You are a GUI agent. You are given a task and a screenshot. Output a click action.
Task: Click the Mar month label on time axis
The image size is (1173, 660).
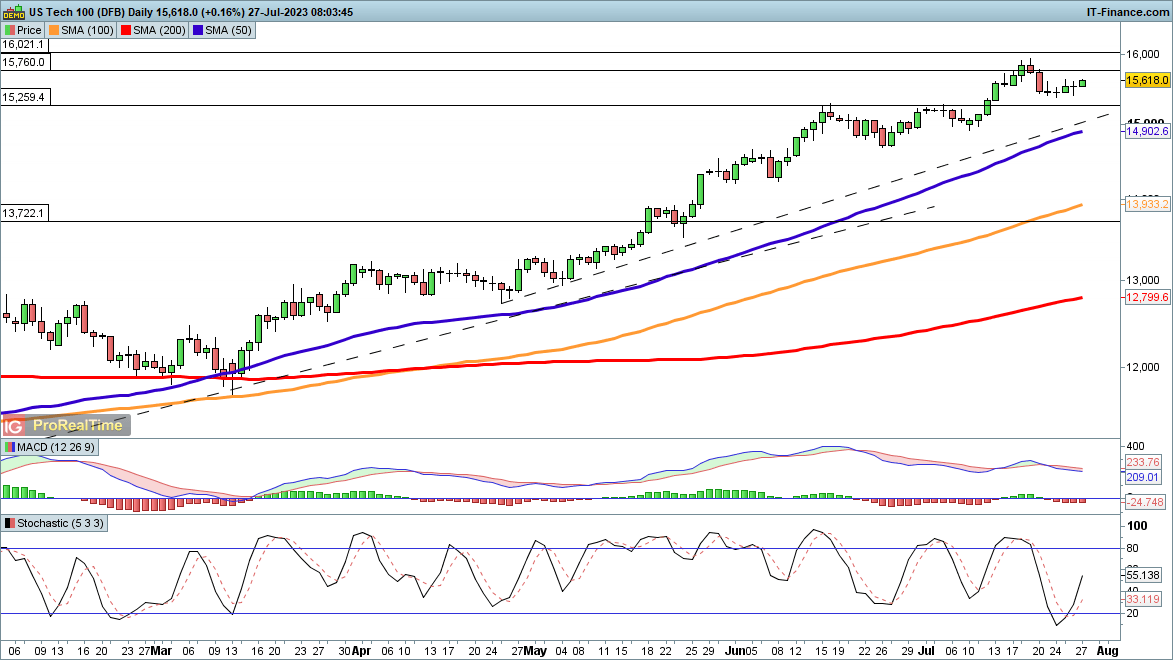[x=160, y=651]
